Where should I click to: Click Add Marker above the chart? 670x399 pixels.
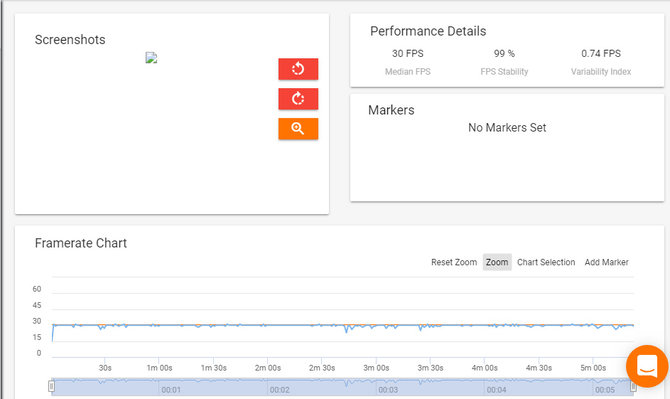(606, 262)
